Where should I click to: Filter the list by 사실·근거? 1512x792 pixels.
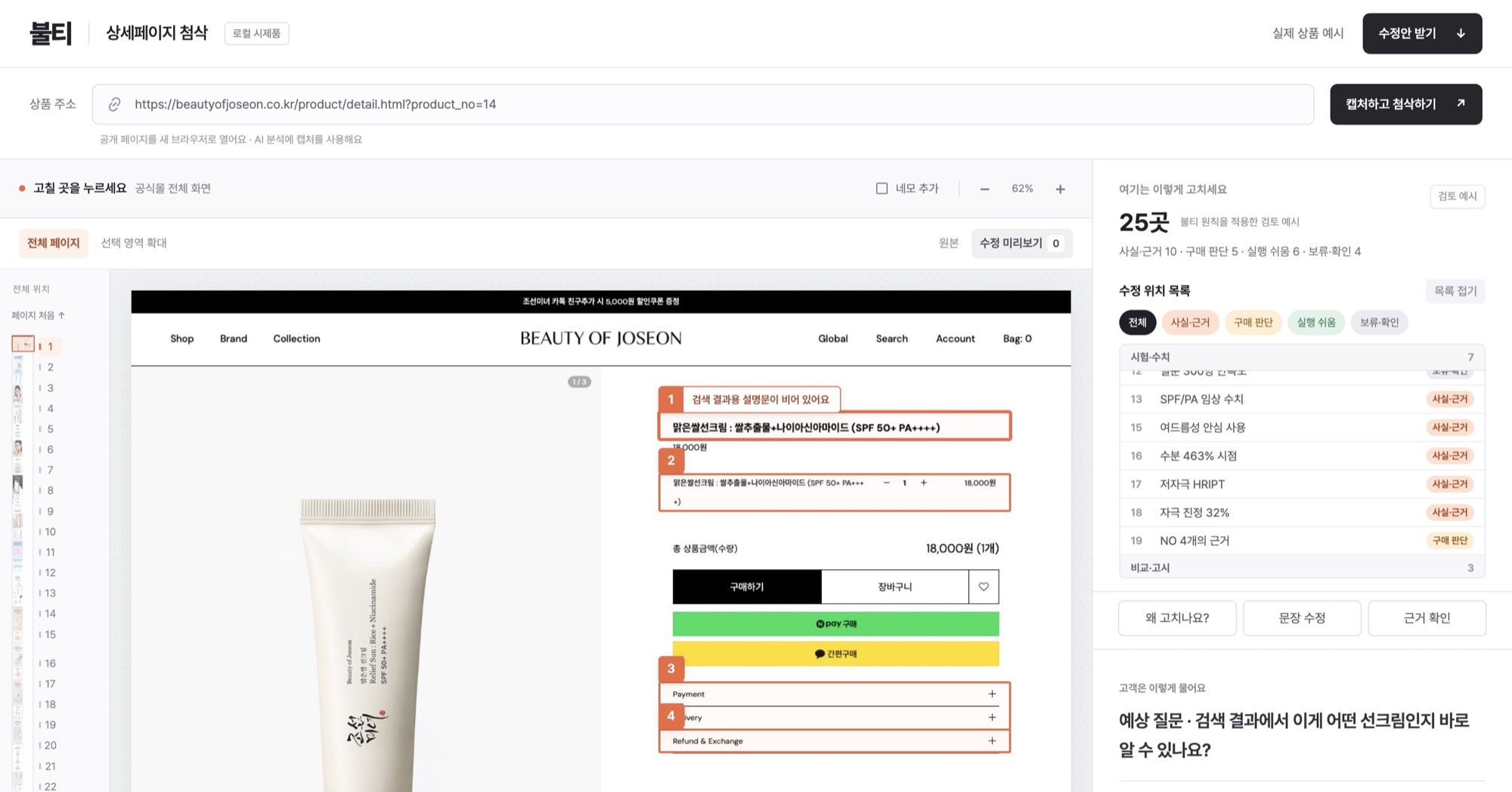[x=1190, y=323]
